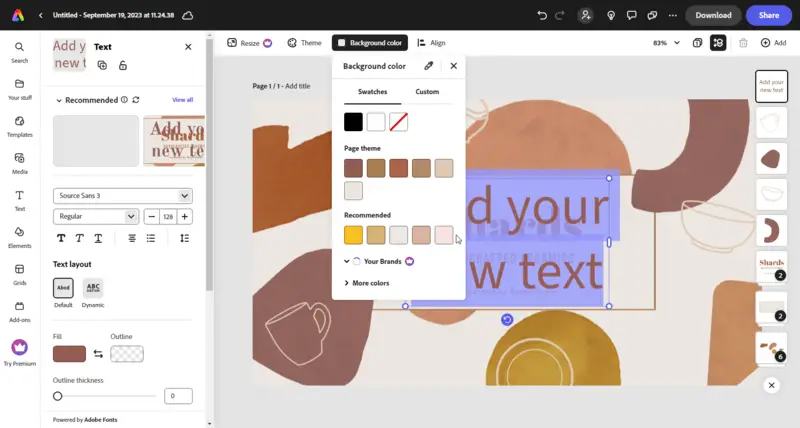Pick a color with the eyedropper tool
Screen dimensions: 800x428
tap(429, 66)
